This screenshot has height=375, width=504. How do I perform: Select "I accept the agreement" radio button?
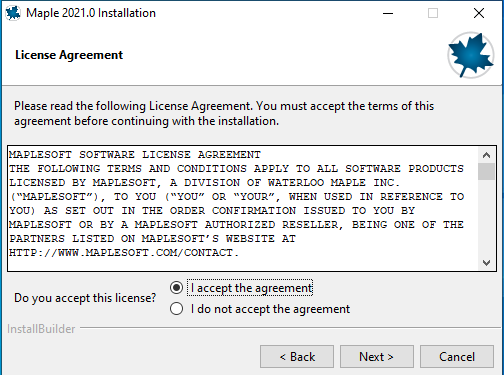point(176,288)
